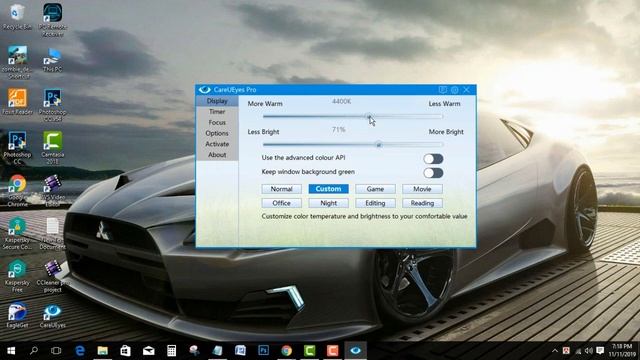This screenshot has width=640, height=360.
Task: Select the Photoshop CC 64 desktop icon
Action: point(53,105)
